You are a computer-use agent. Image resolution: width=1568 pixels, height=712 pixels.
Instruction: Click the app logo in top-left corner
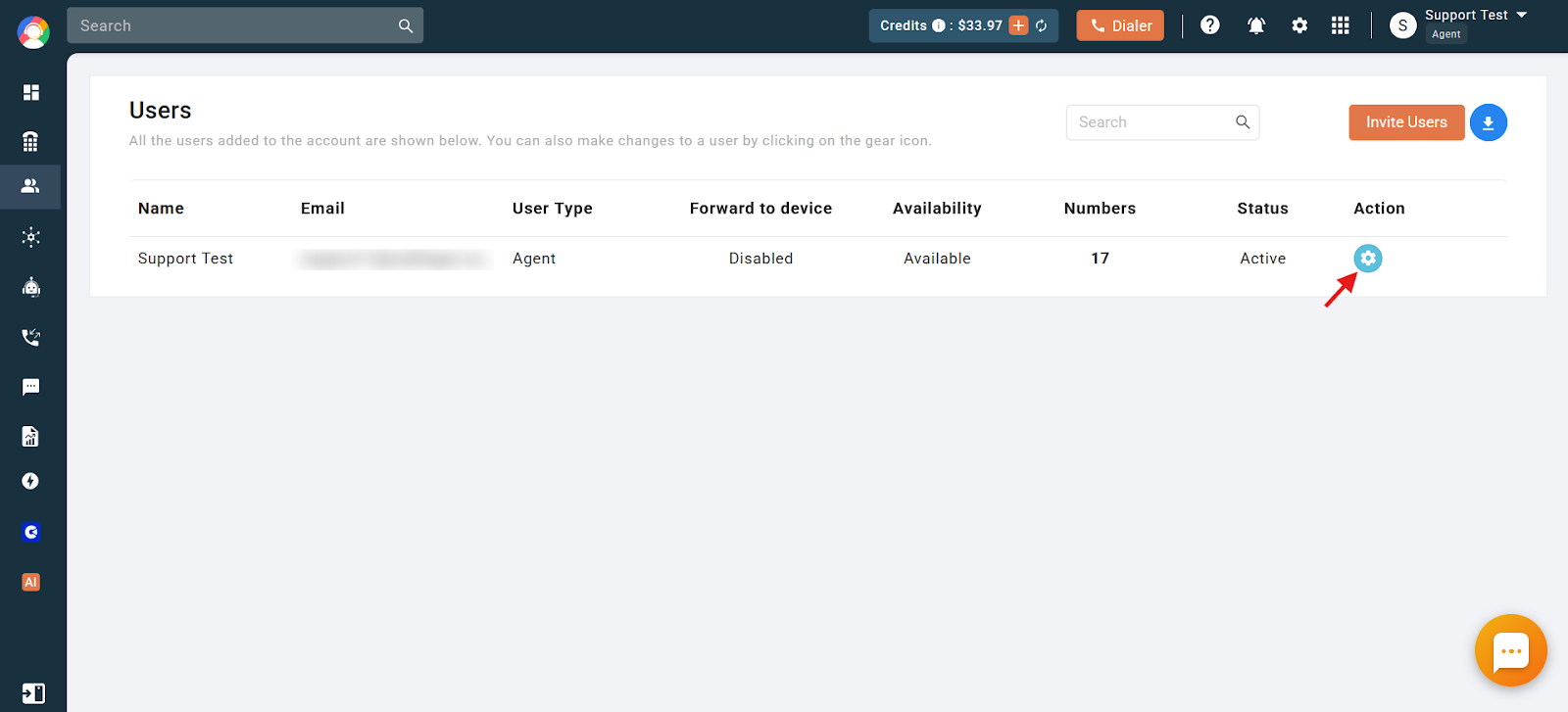click(x=33, y=32)
